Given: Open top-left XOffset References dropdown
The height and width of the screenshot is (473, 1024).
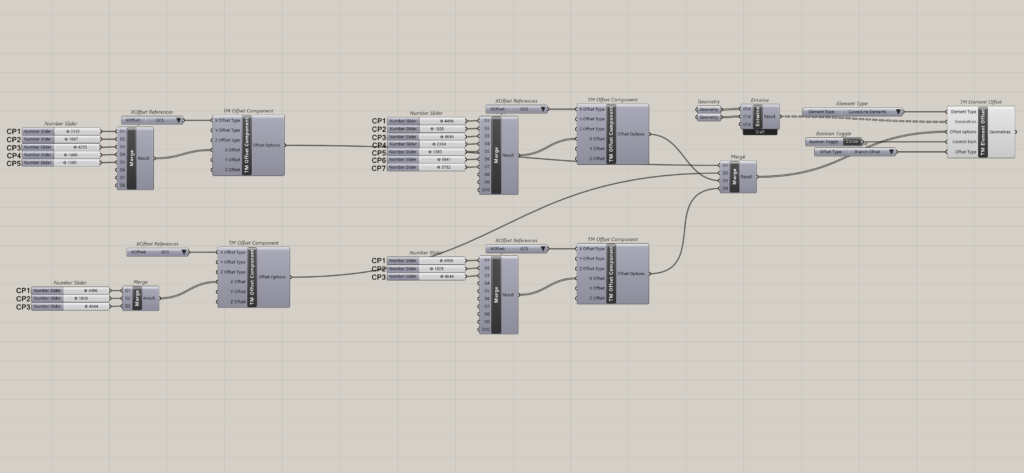Looking at the screenshot, I should pyautogui.click(x=179, y=120).
